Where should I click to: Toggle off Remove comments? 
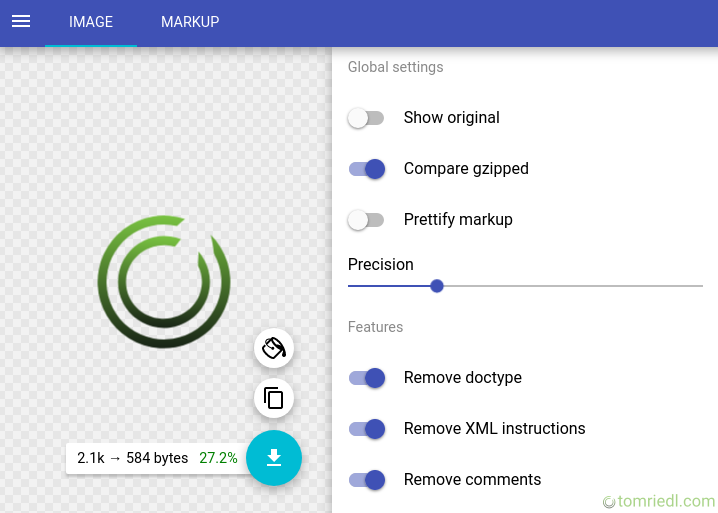click(x=366, y=480)
